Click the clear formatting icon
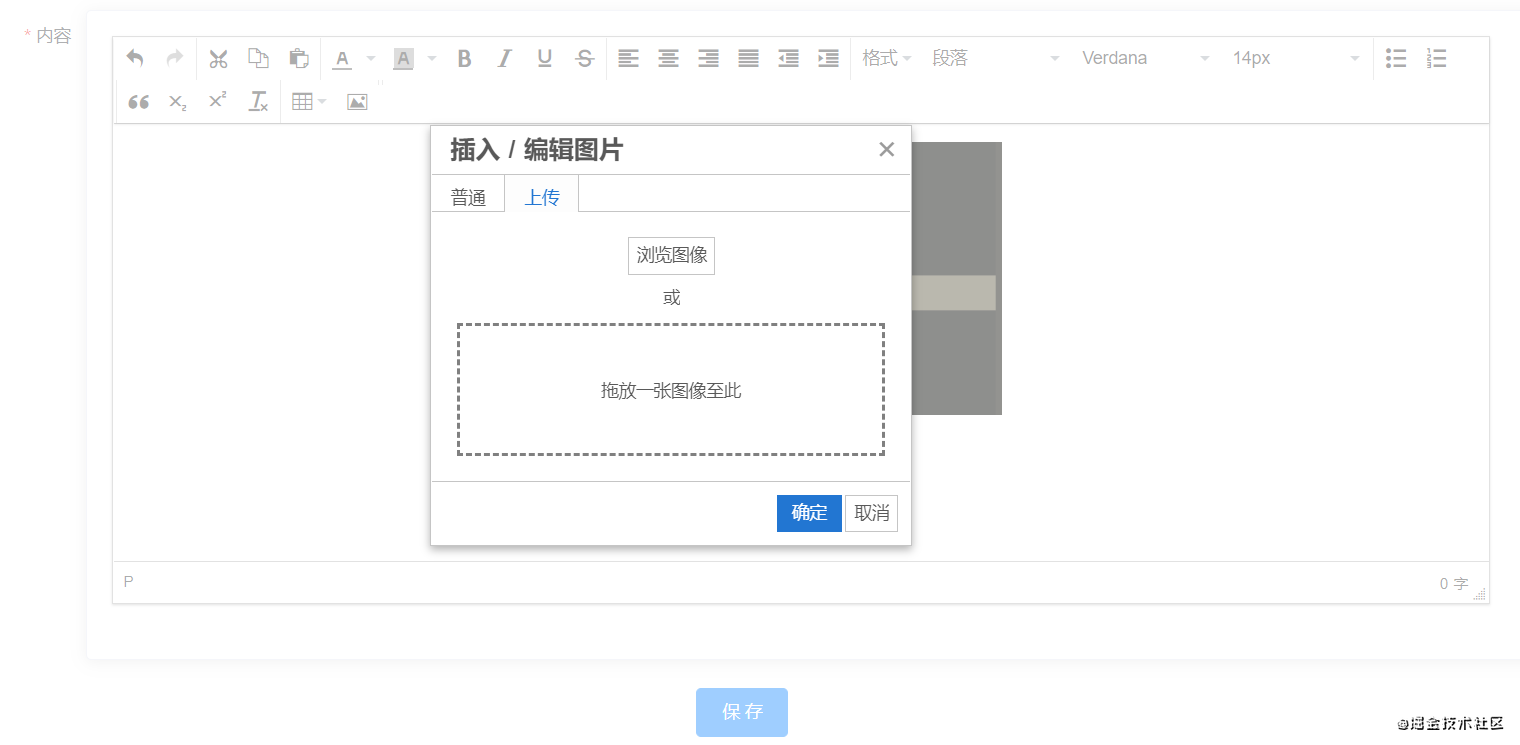 258,101
